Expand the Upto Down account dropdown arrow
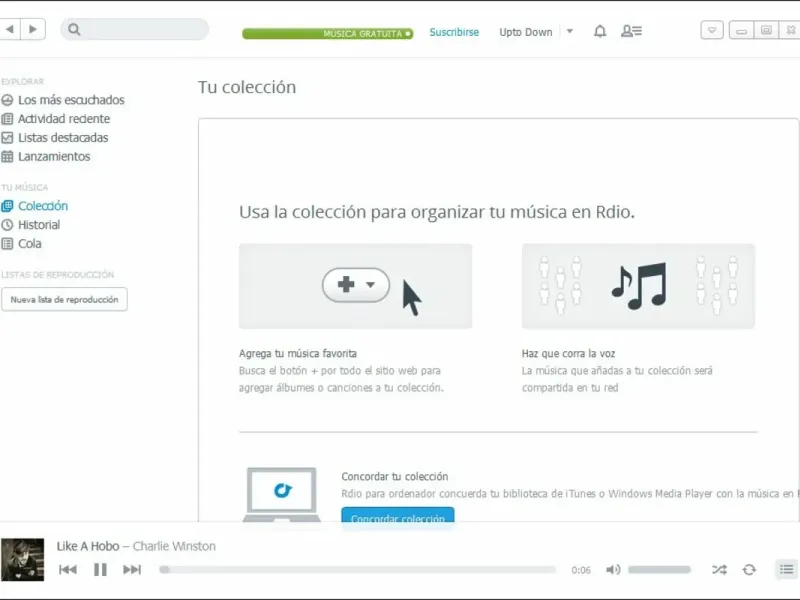Image resolution: width=800 pixels, height=600 pixels. tap(570, 32)
